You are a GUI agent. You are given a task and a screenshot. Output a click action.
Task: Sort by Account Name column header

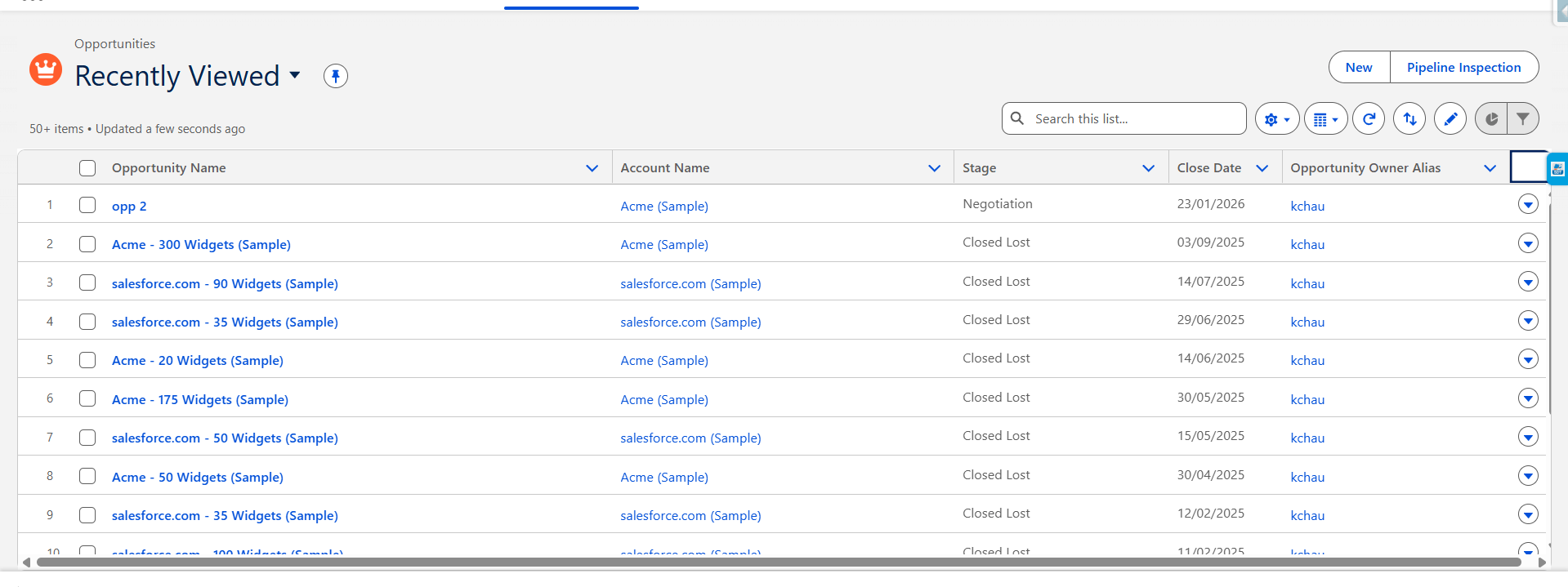tap(664, 168)
